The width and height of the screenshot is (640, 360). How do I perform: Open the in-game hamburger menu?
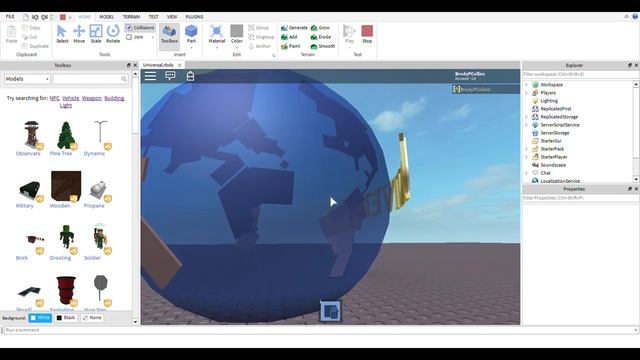click(x=150, y=76)
